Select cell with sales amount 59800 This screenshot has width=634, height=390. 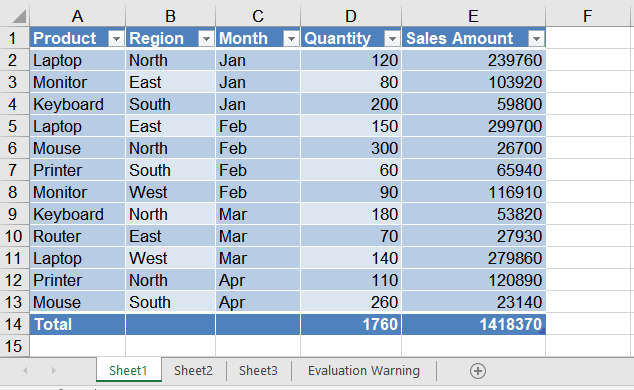pos(473,104)
